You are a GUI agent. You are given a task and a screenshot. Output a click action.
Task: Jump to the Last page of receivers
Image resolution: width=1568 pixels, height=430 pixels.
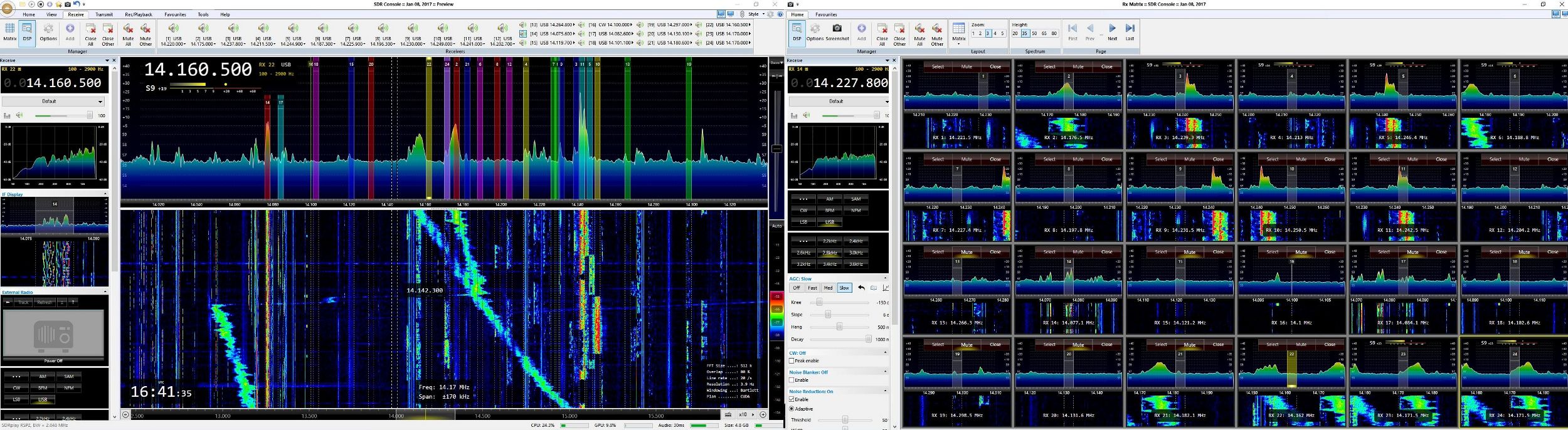1130,31
